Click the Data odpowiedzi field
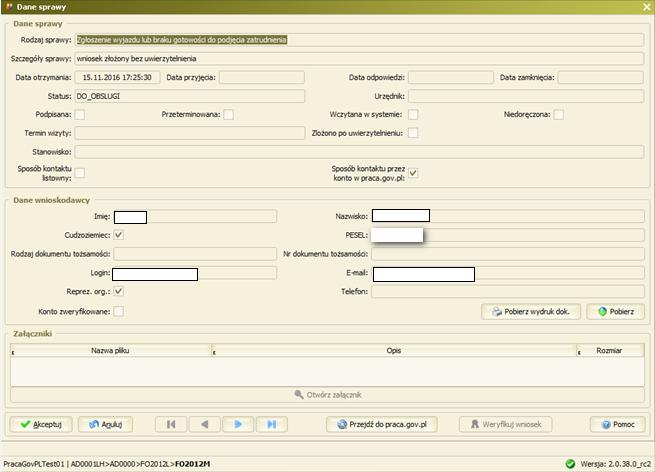The width and height of the screenshot is (655, 472). pos(451,78)
